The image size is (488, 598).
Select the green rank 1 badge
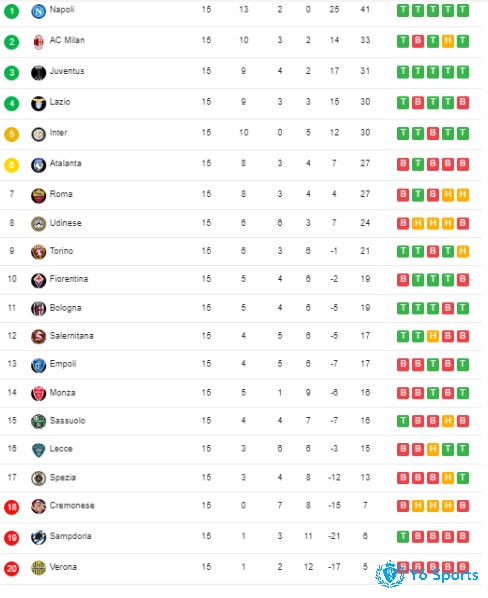[x=11, y=11]
